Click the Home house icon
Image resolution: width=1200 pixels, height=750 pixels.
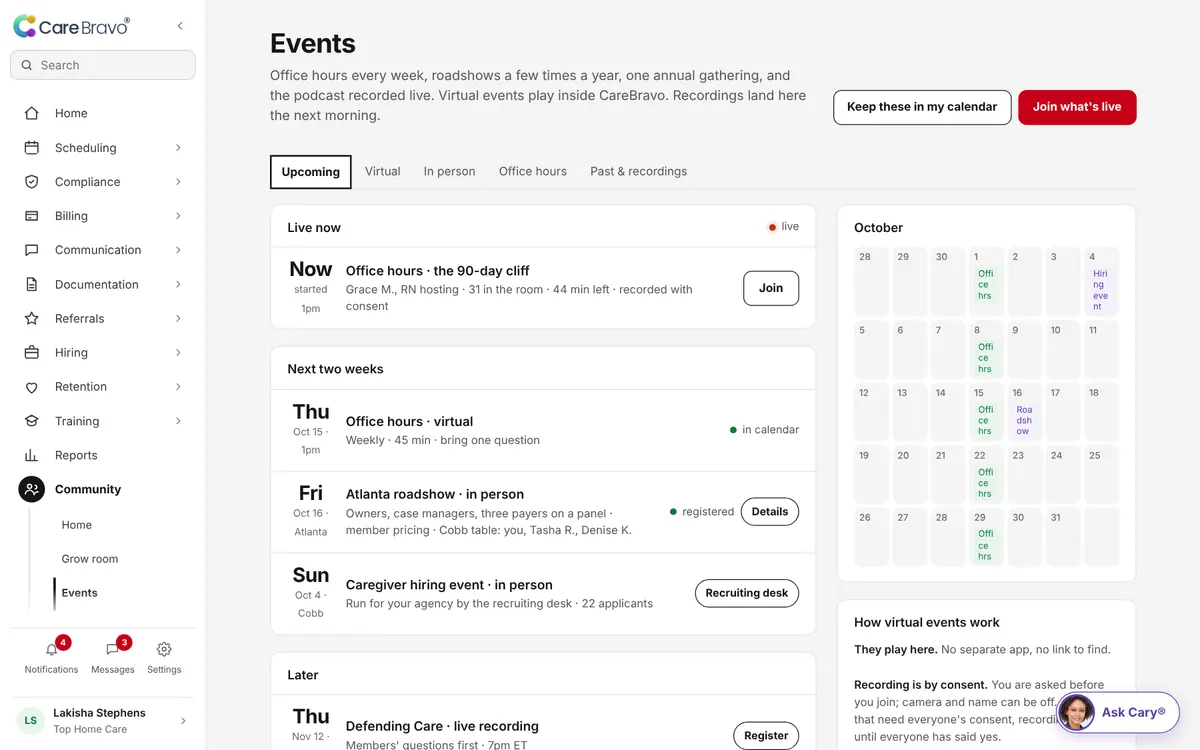(32, 113)
